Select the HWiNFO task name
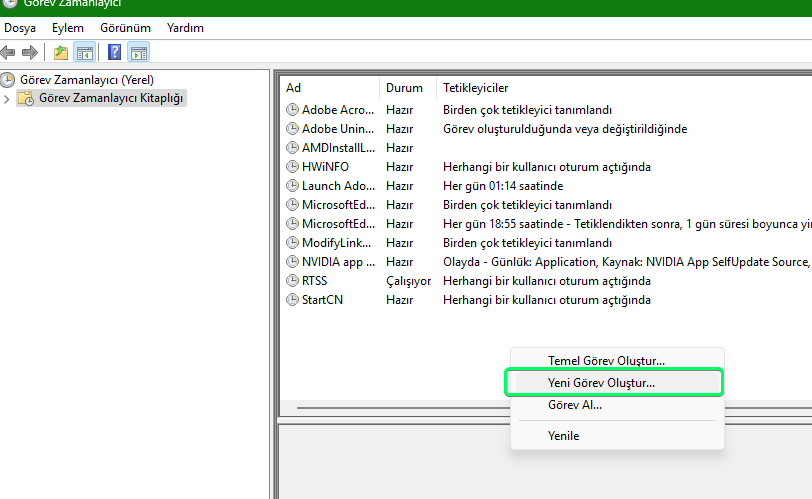The image size is (812, 499). [x=325, y=167]
